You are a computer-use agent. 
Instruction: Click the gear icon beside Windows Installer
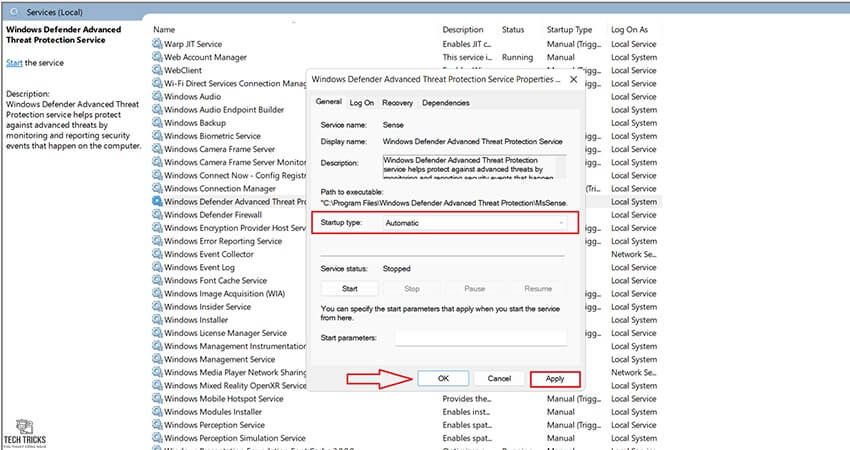157,320
